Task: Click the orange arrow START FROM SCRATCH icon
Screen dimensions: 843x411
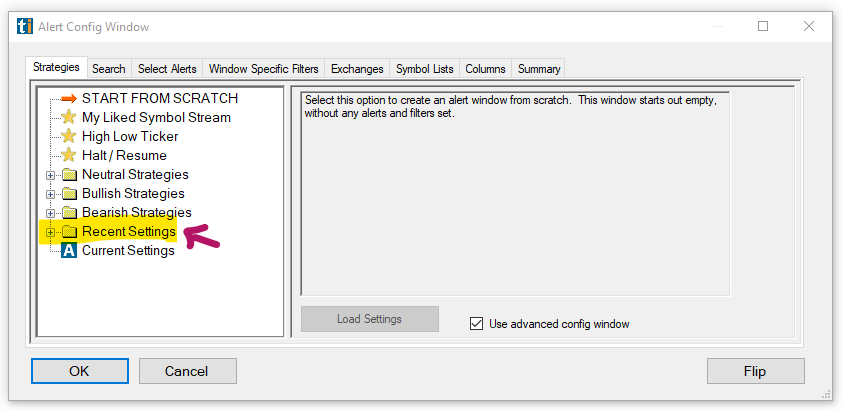Action: click(x=68, y=98)
